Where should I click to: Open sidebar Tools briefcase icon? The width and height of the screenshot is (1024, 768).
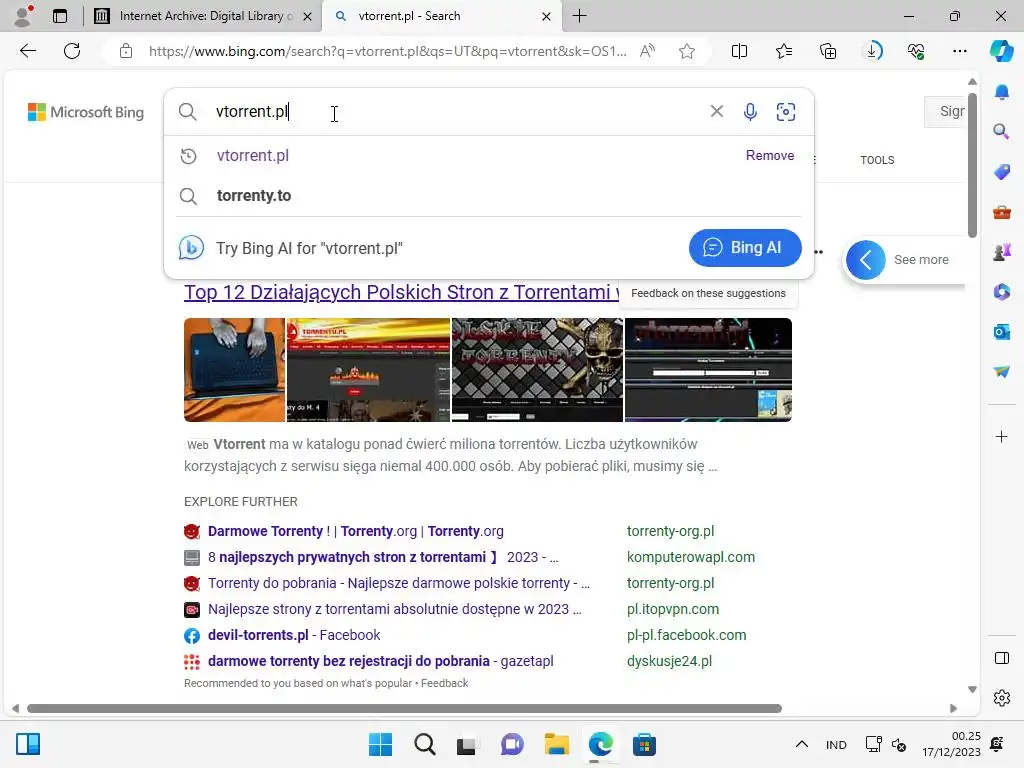[x=1002, y=212]
